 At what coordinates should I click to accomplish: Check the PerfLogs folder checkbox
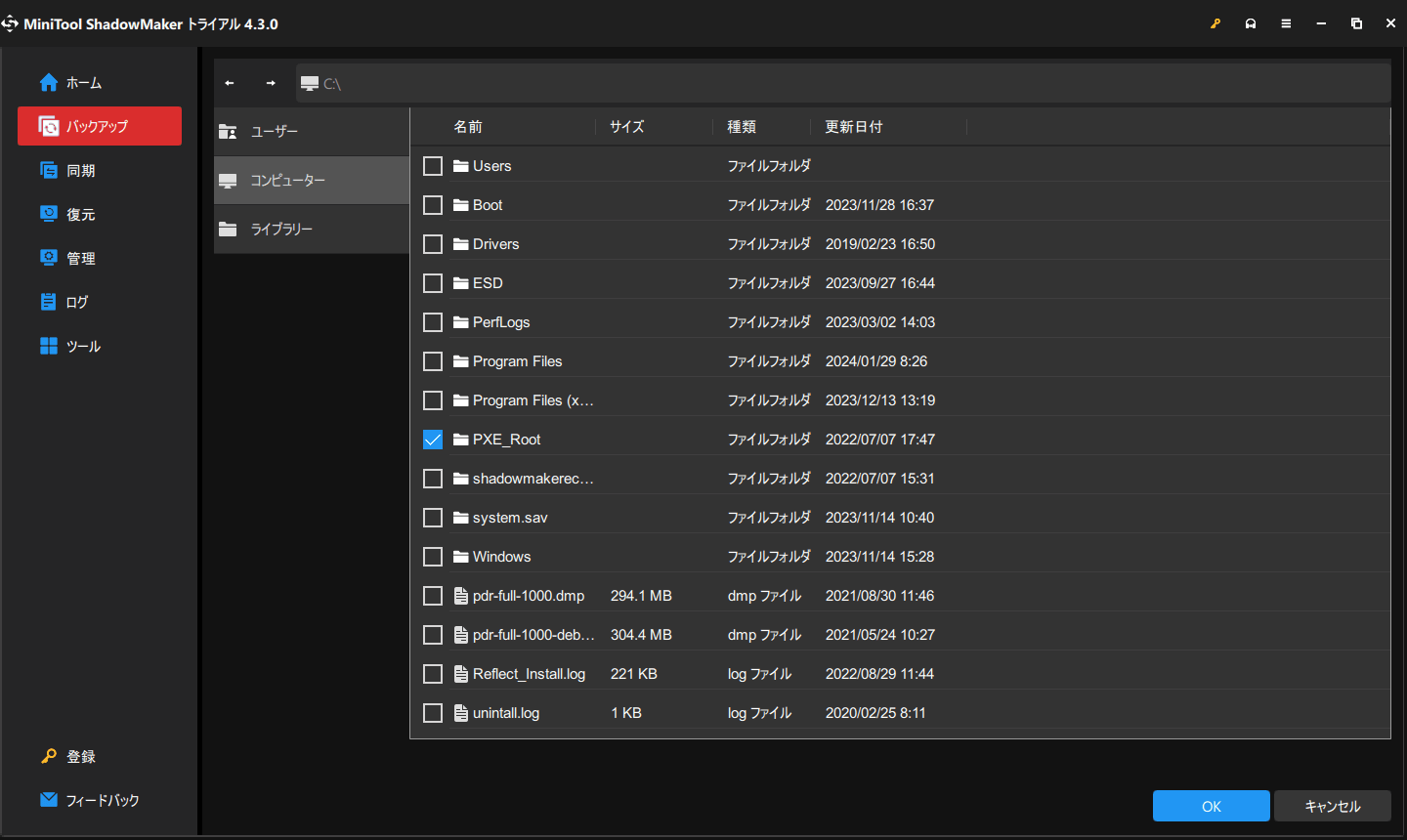pos(433,322)
